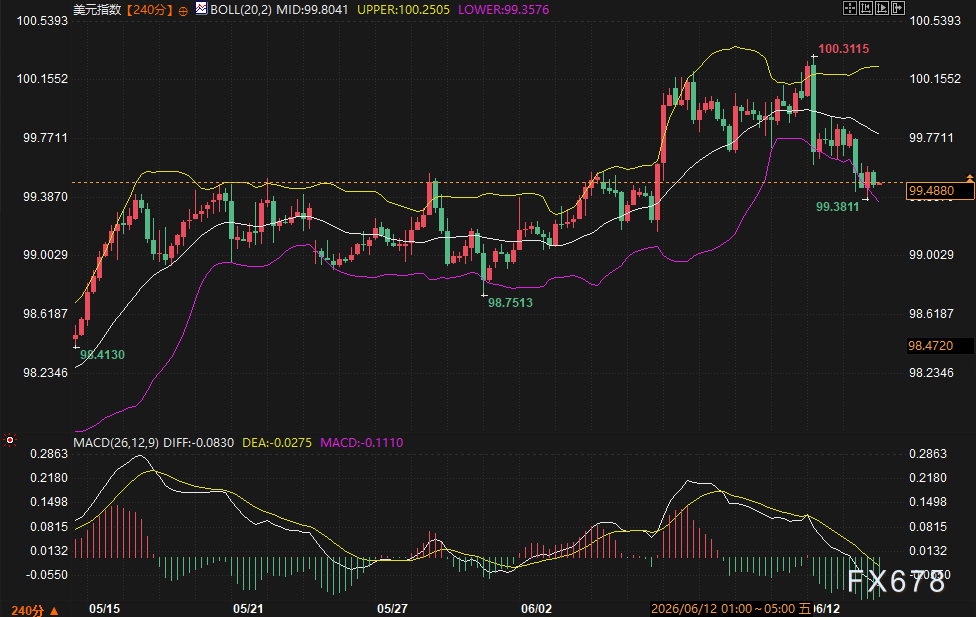Expand the 240分 period selector at bottom left
976x617 pixels.
point(35,610)
